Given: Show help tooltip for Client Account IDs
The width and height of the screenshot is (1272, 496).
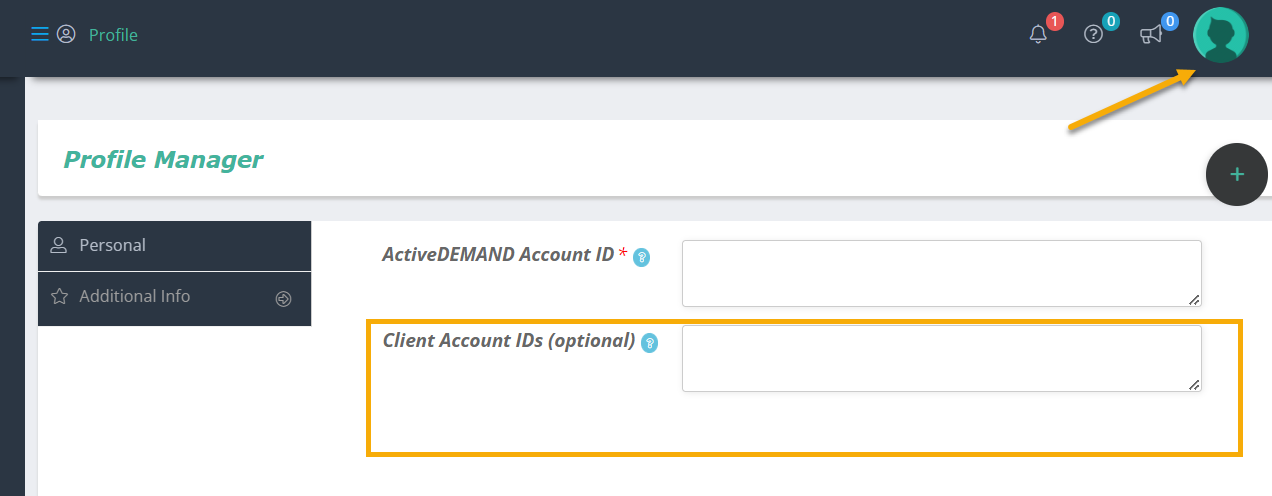Looking at the screenshot, I should [x=649, y=343].
